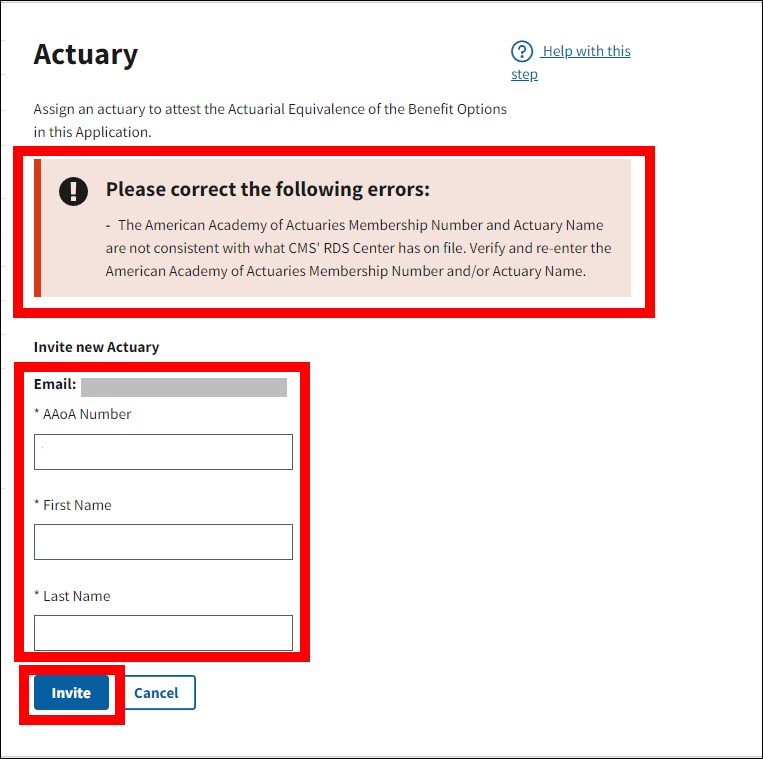Image resolution: width=763 pixels, height=759 pixels.
Task: Click the AAoA Number input field
Action: [163, 452]
